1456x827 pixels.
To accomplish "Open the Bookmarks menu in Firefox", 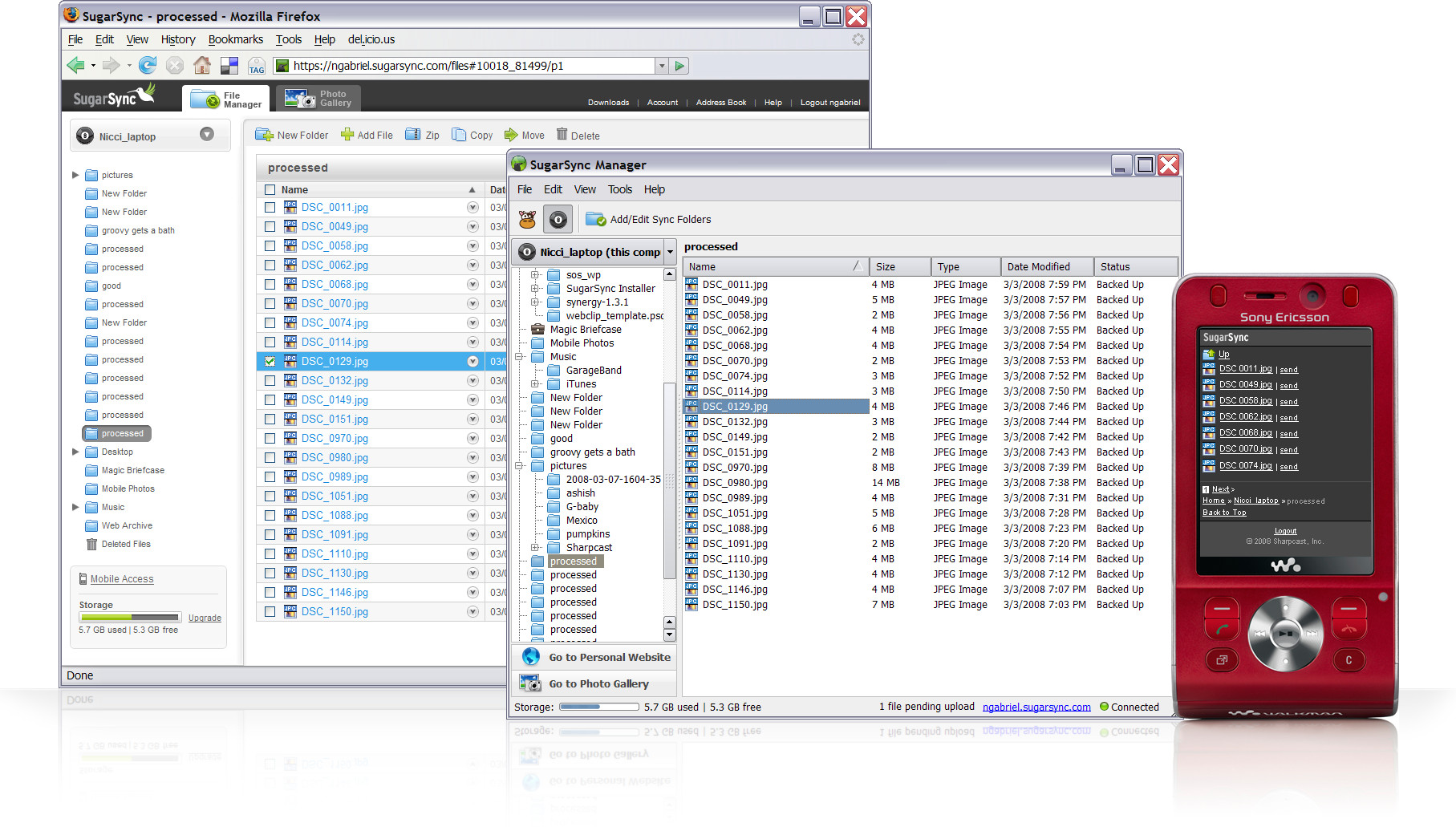I will [235, 39].
